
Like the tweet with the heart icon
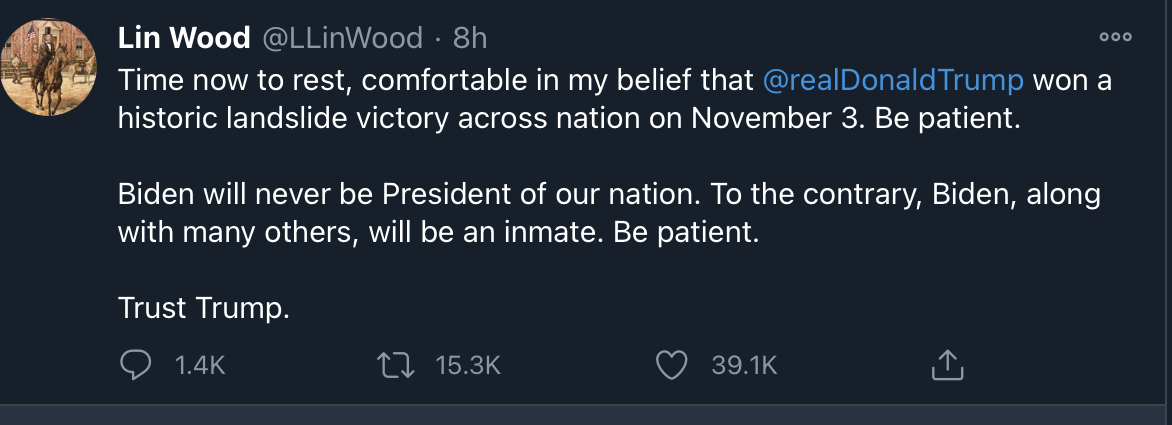tap(671, 365)
